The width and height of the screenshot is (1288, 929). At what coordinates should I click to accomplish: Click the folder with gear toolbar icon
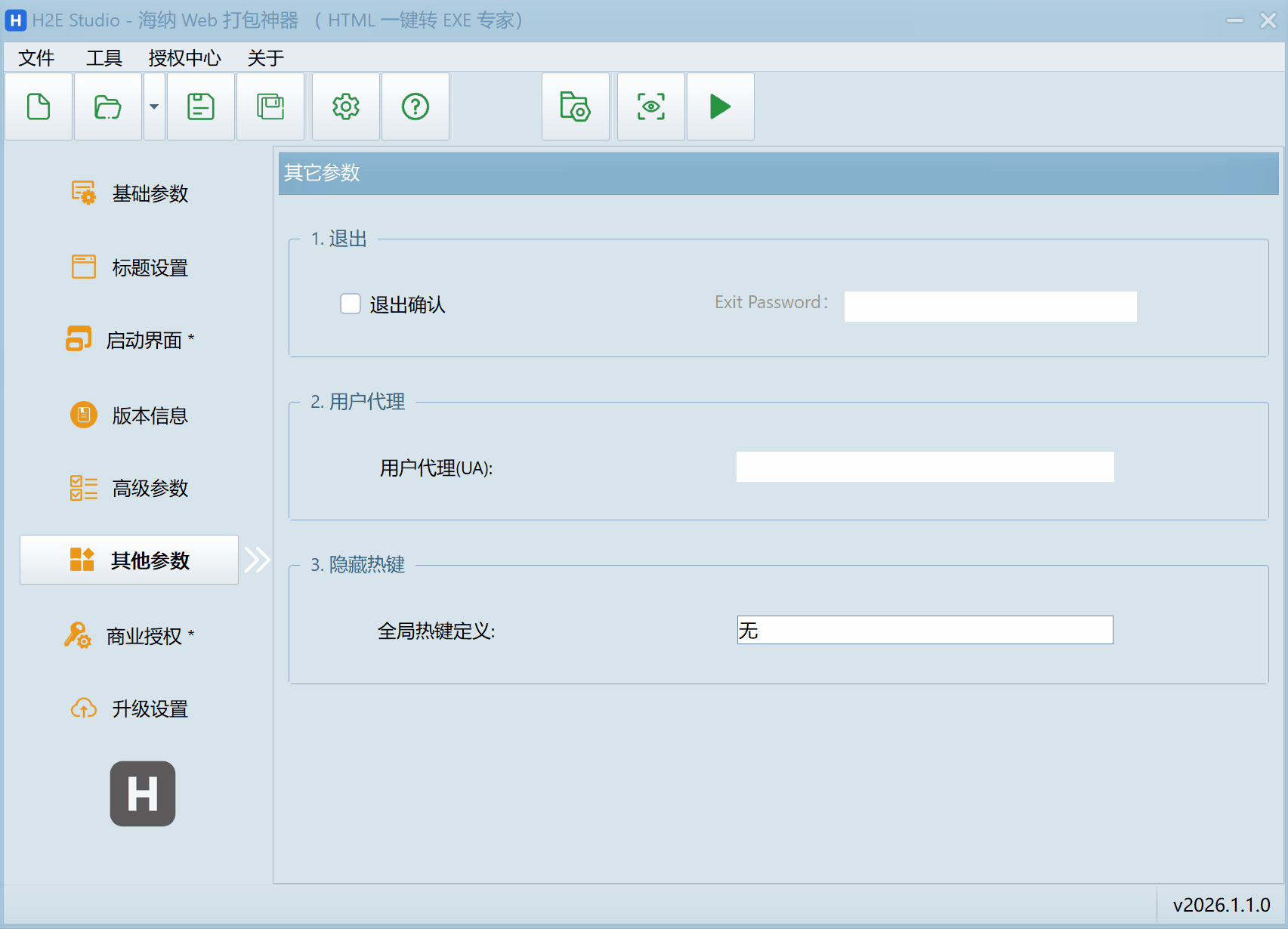(x=575, y=106)
